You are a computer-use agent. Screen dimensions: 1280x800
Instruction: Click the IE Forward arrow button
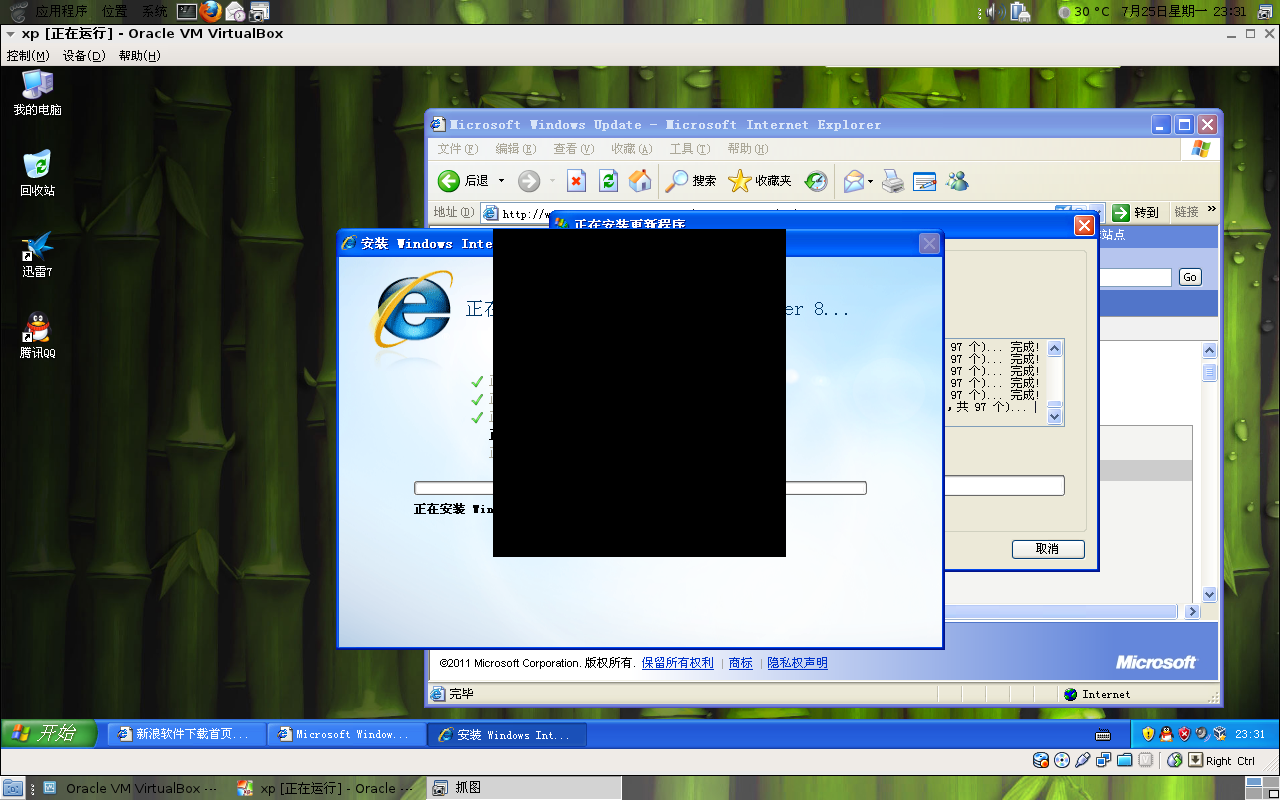529,181
